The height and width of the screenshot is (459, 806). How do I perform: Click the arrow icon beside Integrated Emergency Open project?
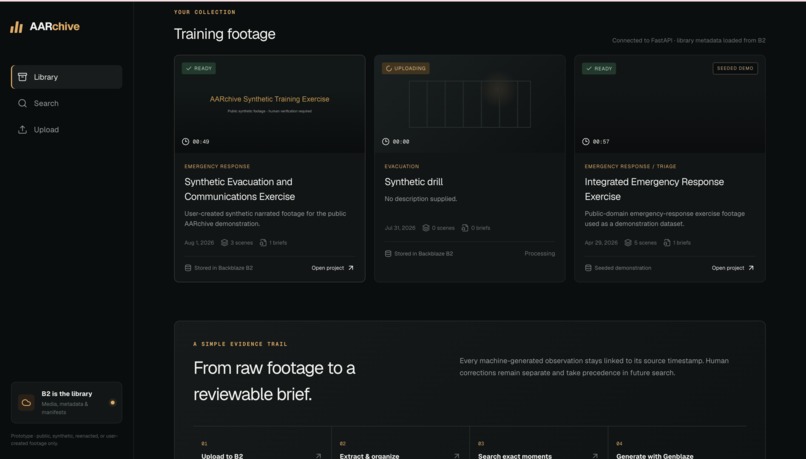(x=751, y=268)
